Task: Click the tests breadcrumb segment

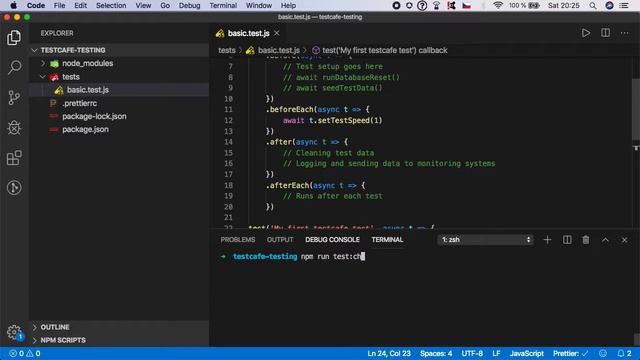Action: pos(227,50)
